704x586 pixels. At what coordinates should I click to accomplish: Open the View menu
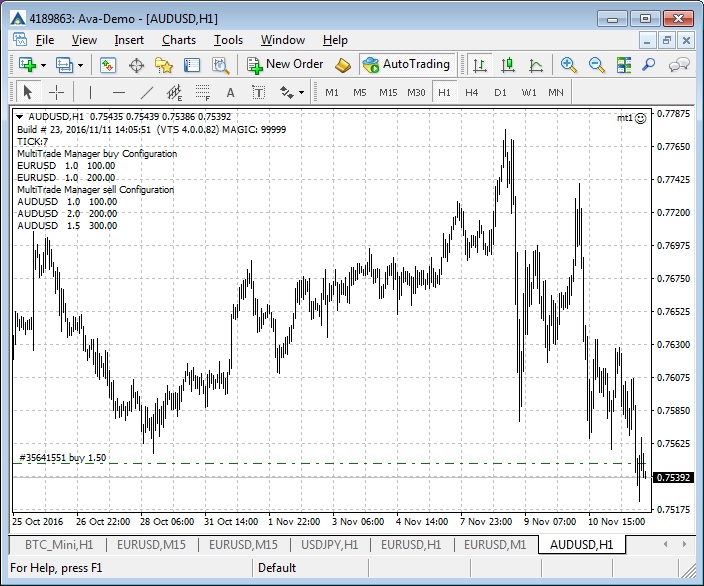[x=84, y=40]
